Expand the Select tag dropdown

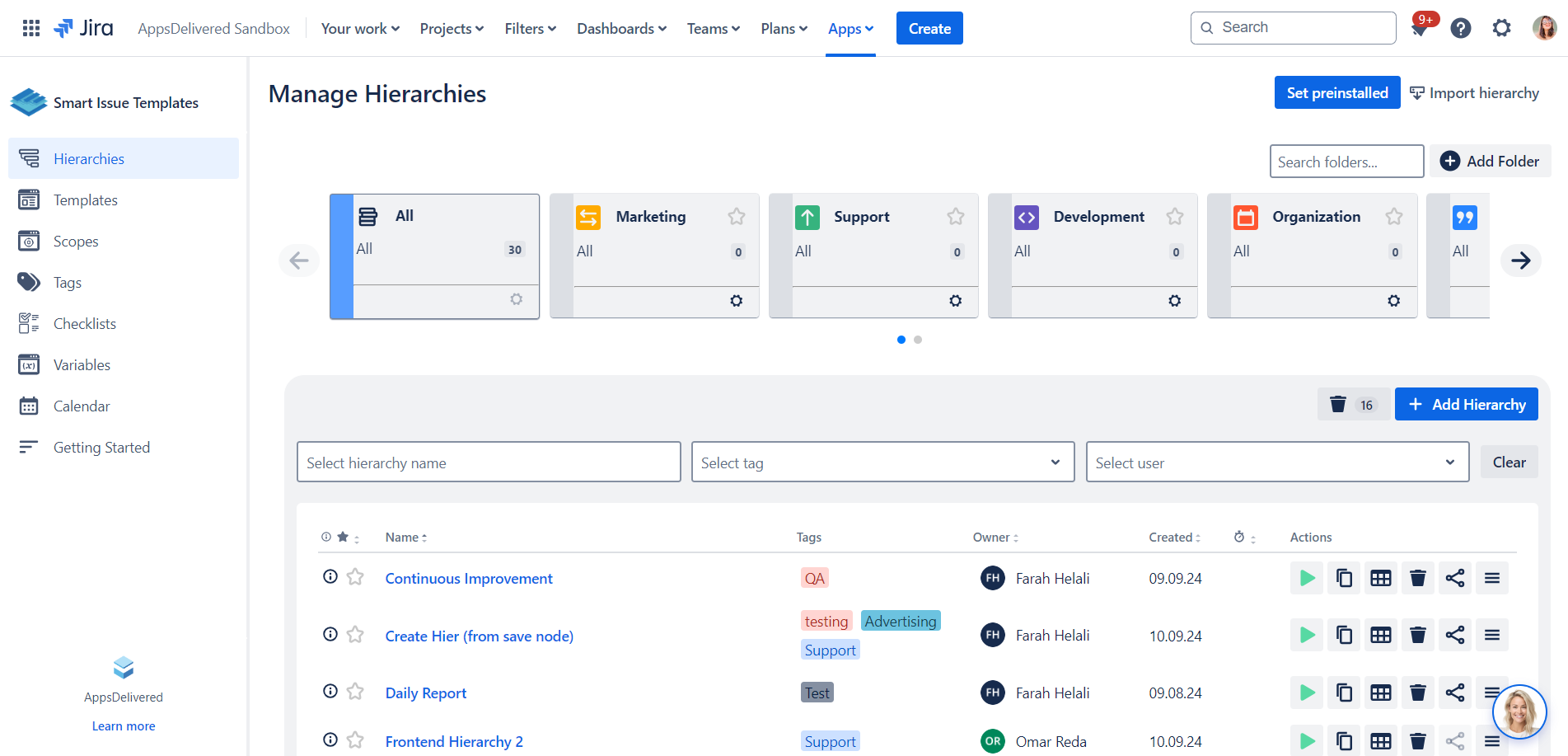882,463
